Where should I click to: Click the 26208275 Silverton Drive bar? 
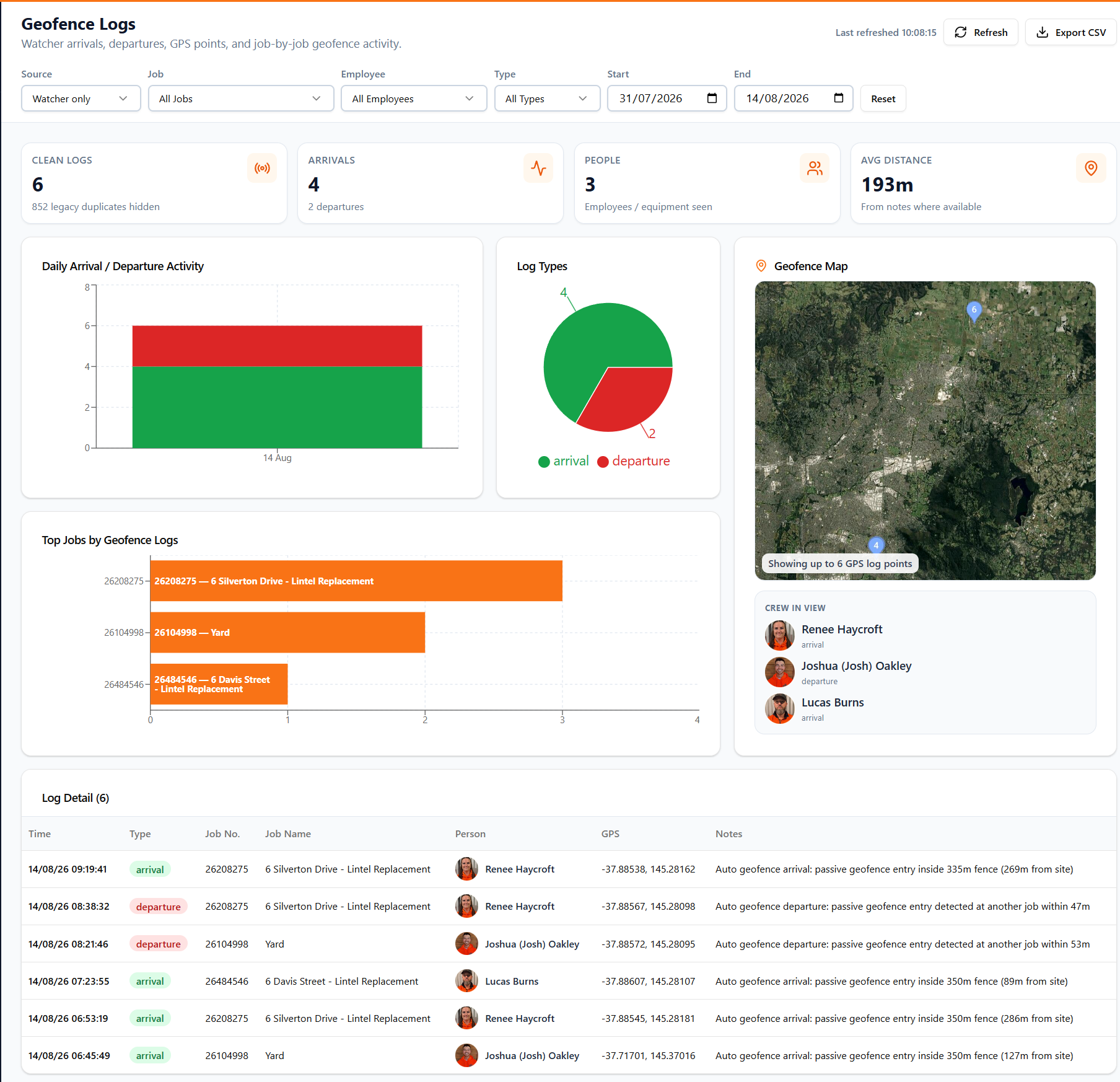[356, 581]
